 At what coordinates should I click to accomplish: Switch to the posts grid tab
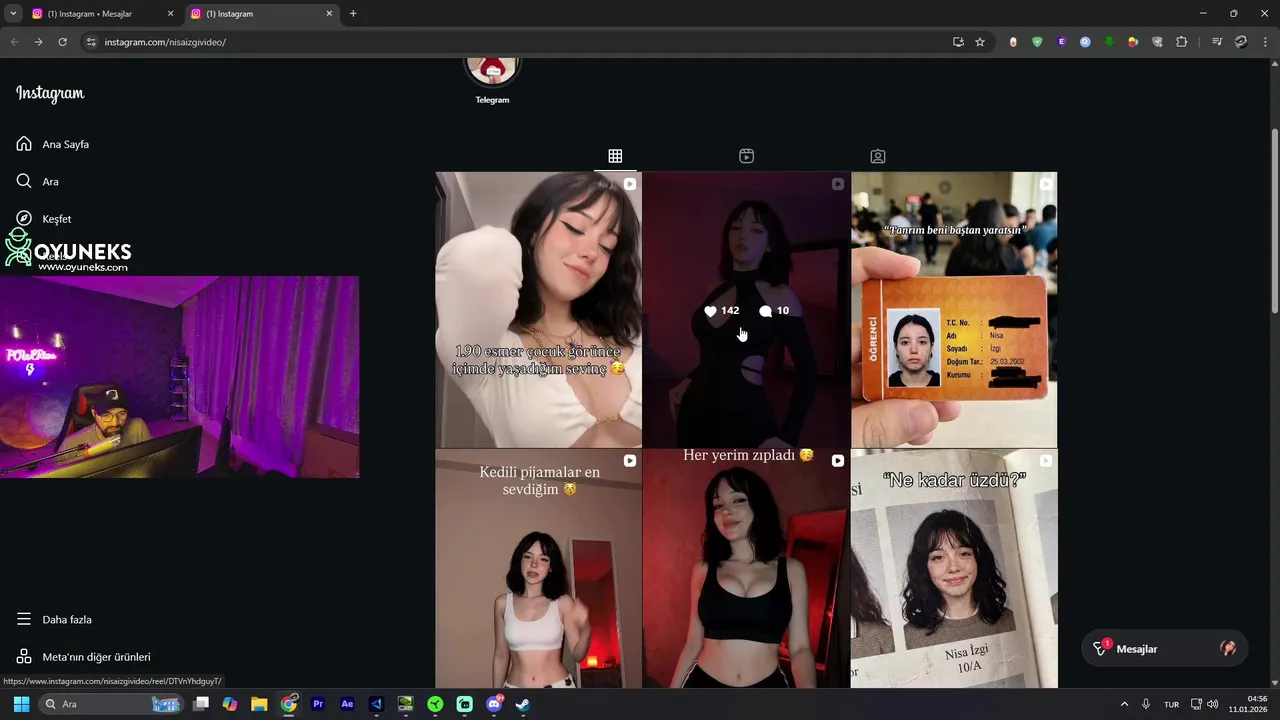point(615,156)
